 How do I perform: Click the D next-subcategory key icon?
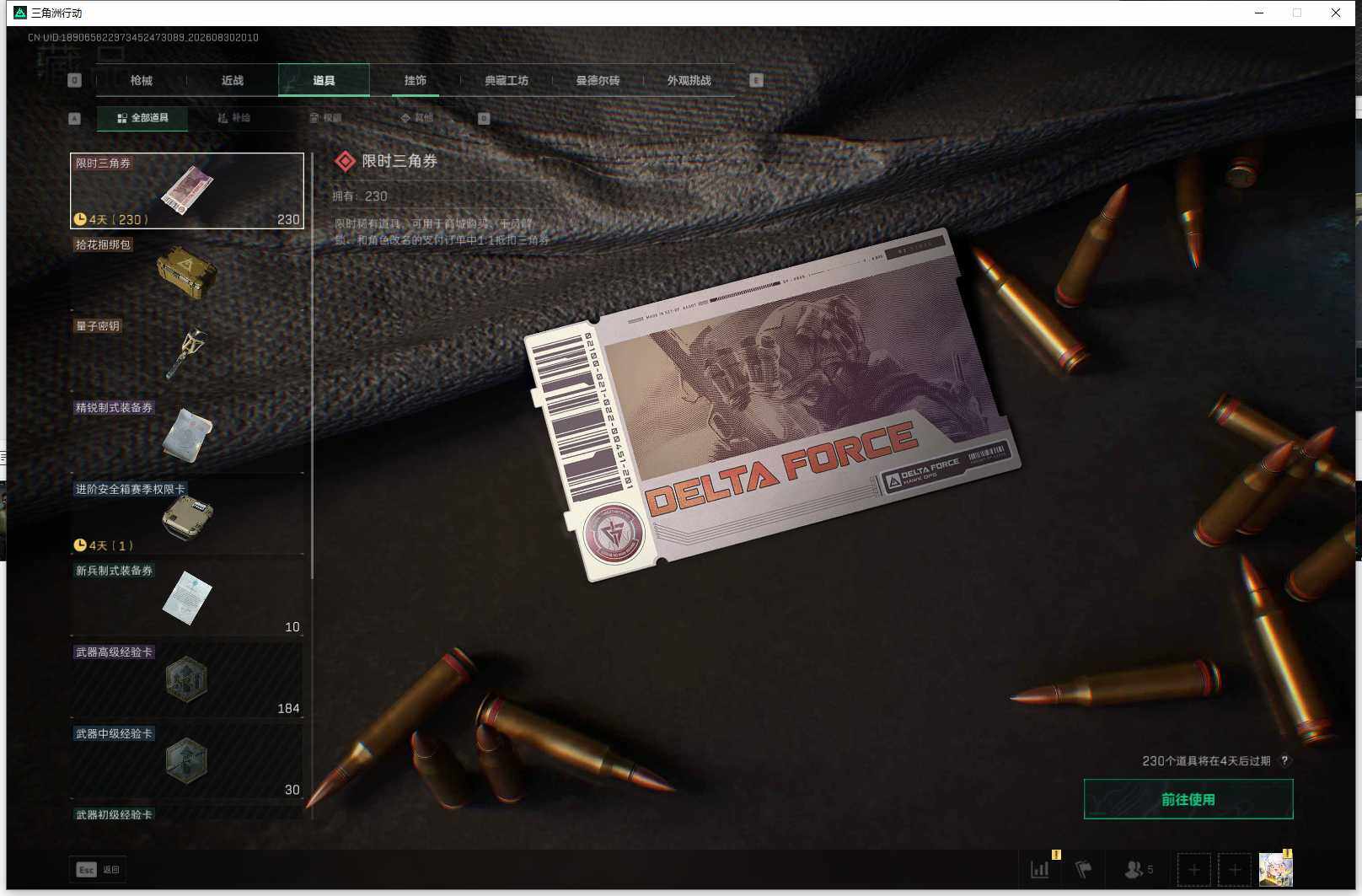(x=484, y=118)
